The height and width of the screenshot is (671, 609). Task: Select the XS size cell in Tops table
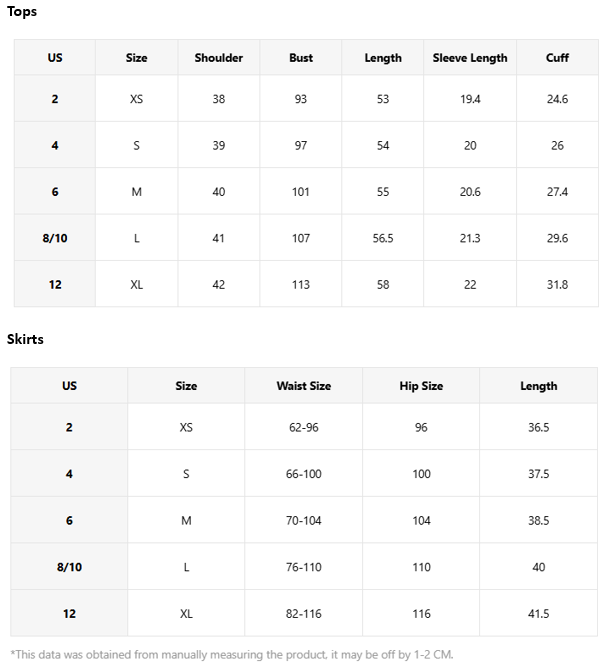(x=137, y=99)
